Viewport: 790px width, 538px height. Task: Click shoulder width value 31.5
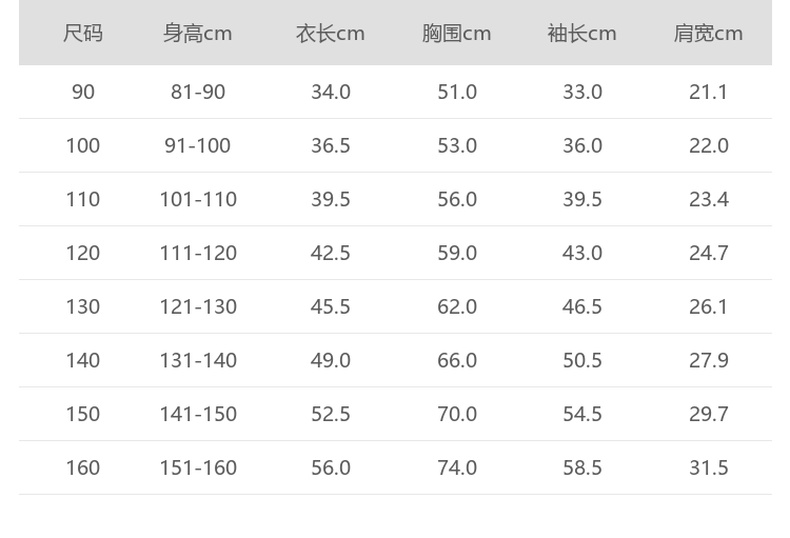(x=708, y=468)
